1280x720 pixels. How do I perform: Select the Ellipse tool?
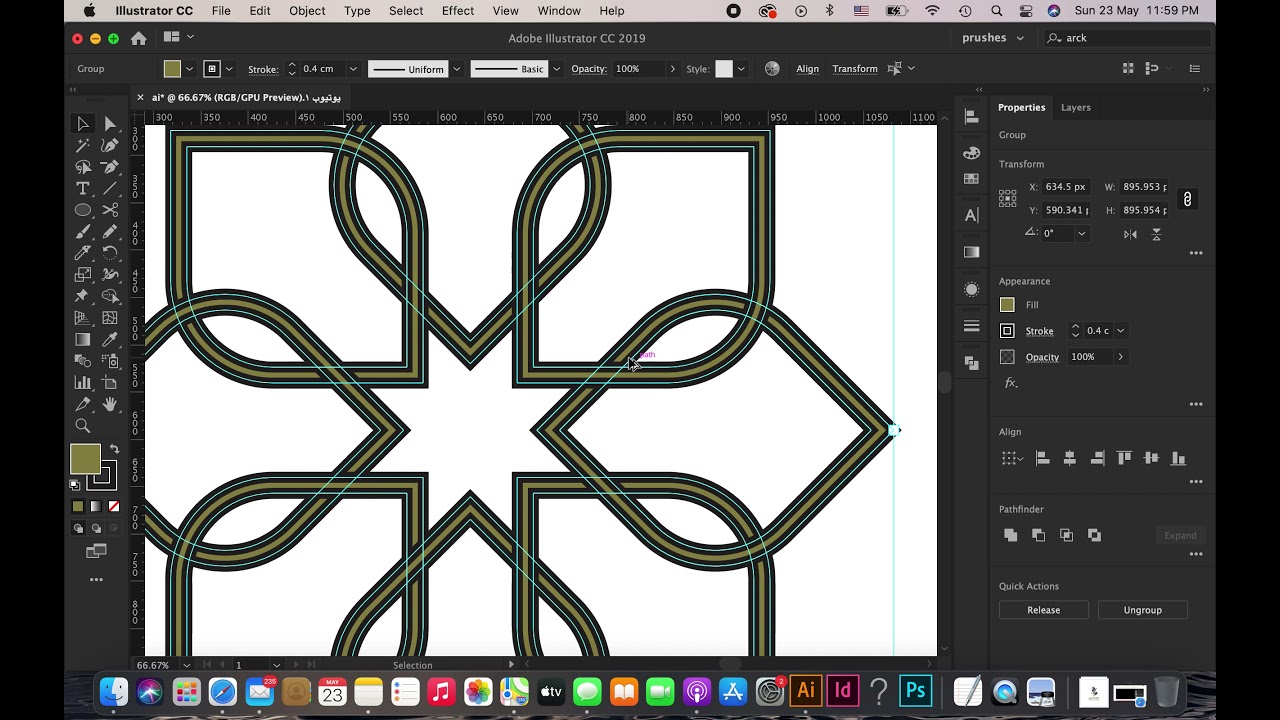pyautogui.click(x=83, y=210)
